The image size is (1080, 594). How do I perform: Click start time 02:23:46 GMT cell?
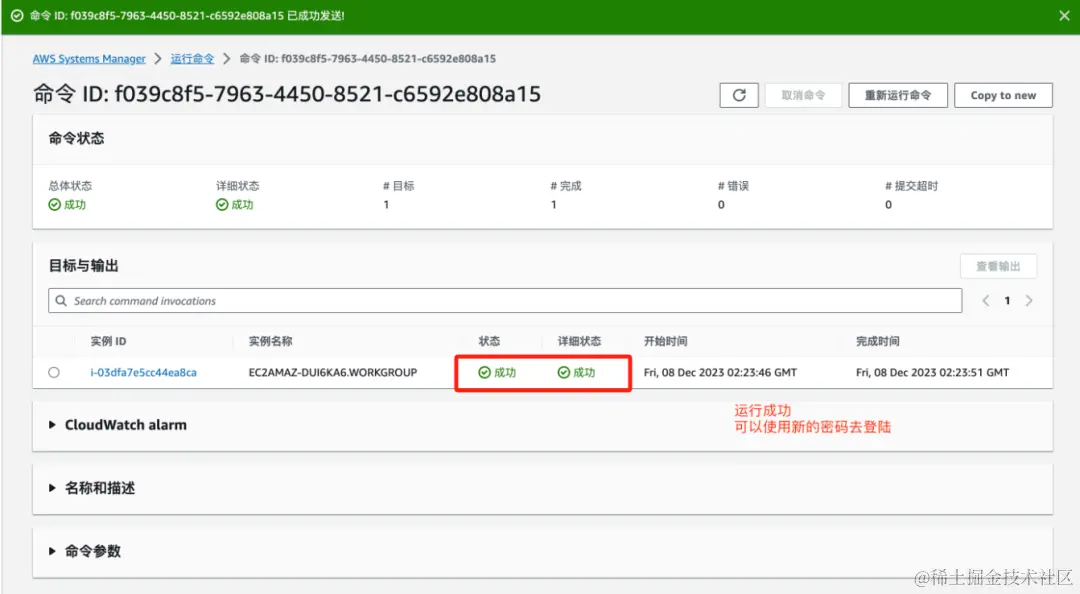720,372
